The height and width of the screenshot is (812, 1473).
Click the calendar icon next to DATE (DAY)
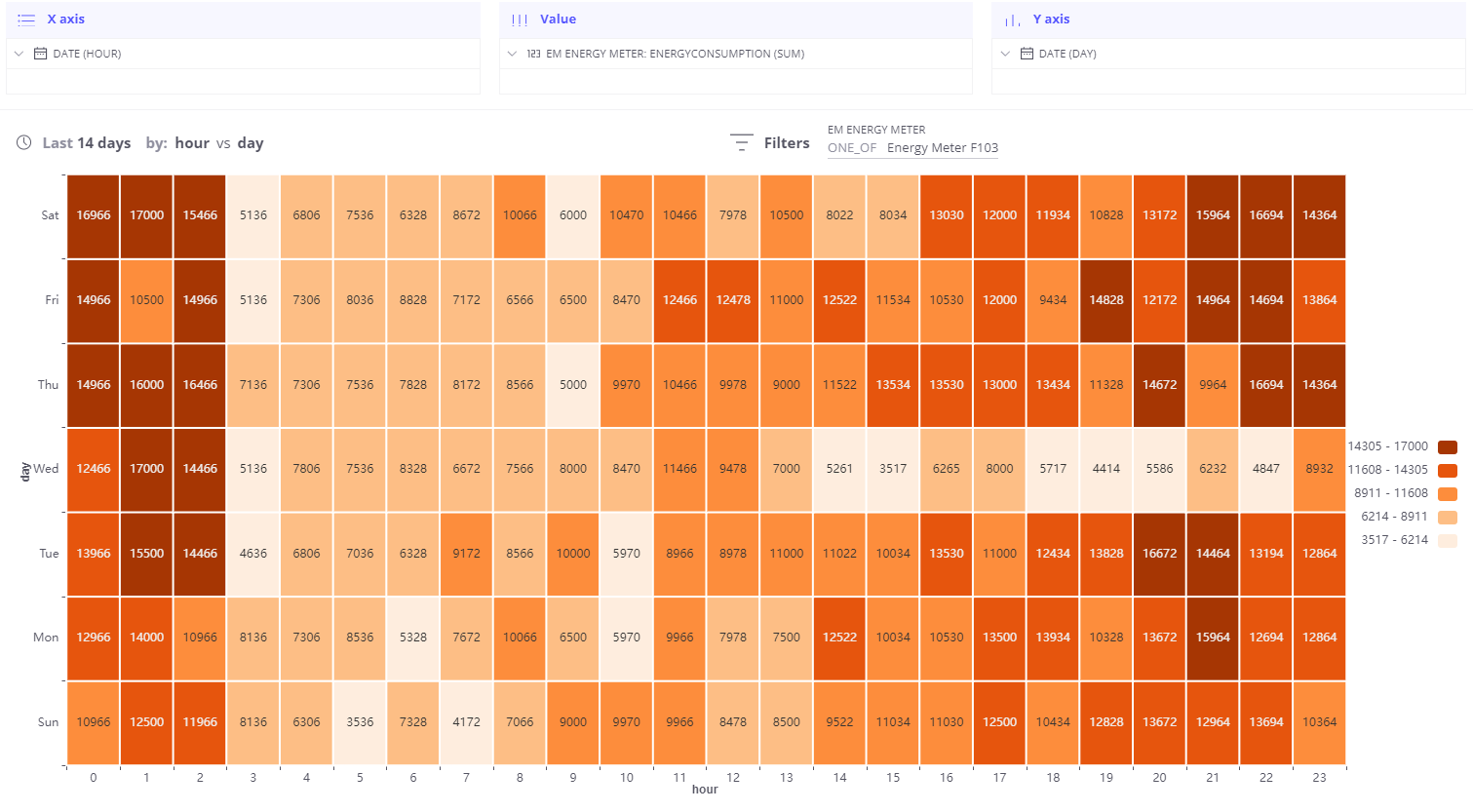[1027, 54]
